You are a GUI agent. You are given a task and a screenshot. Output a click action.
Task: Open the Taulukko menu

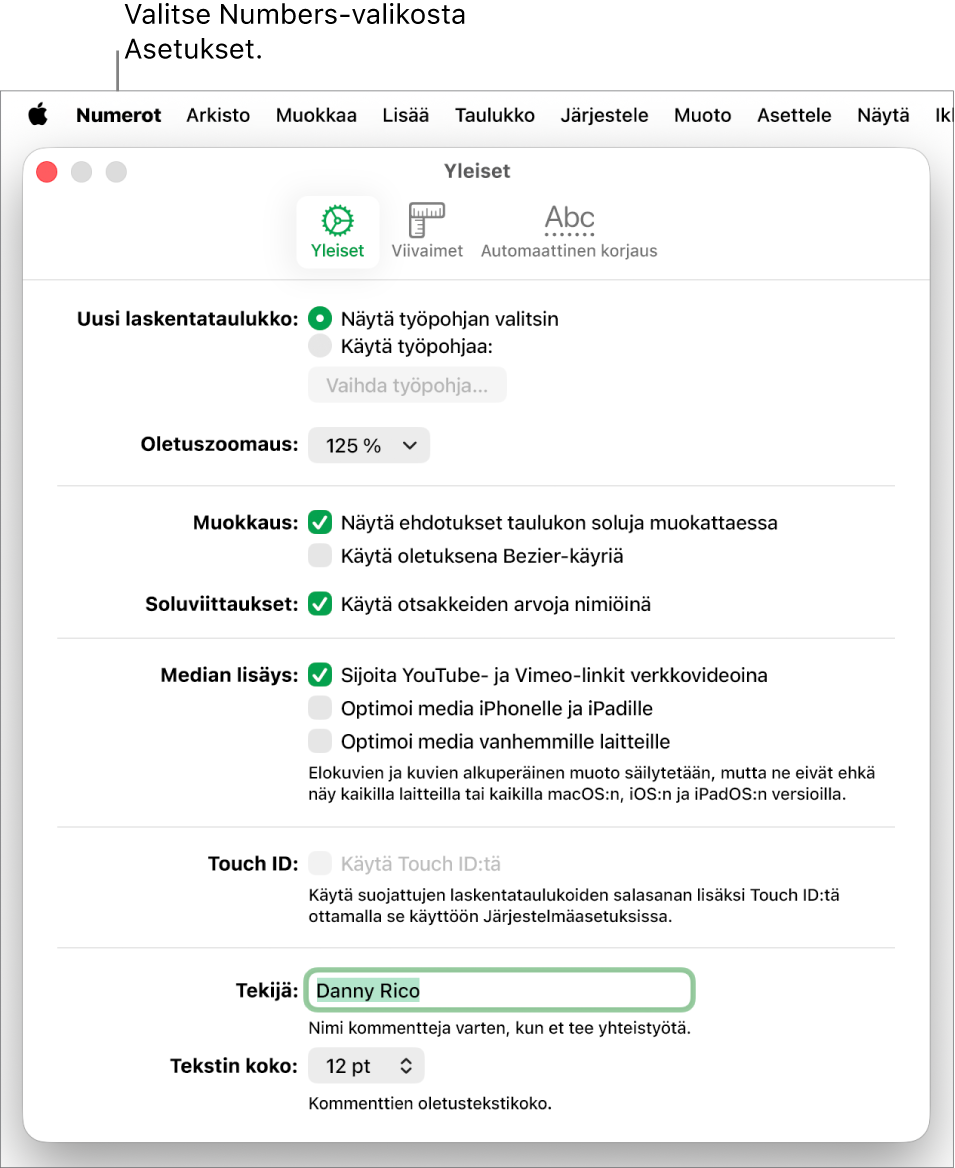coord(495,115)
